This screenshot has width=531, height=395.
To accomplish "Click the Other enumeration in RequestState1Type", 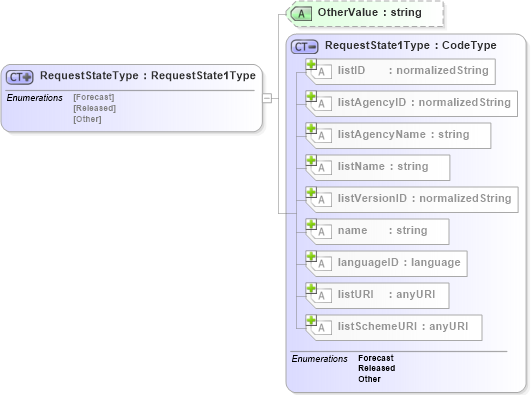I will click(369, 379).
